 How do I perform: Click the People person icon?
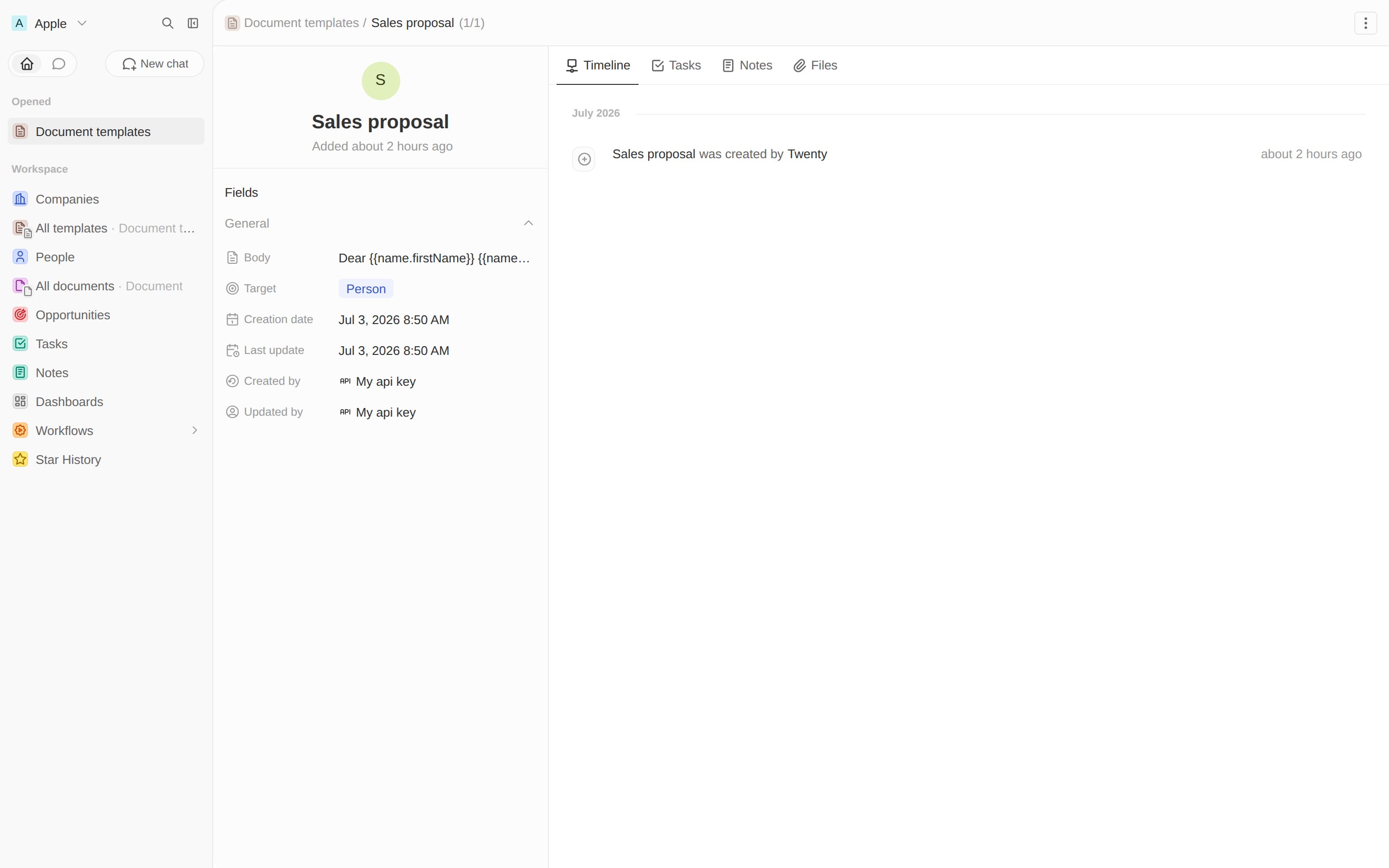(x=20, y=257)
